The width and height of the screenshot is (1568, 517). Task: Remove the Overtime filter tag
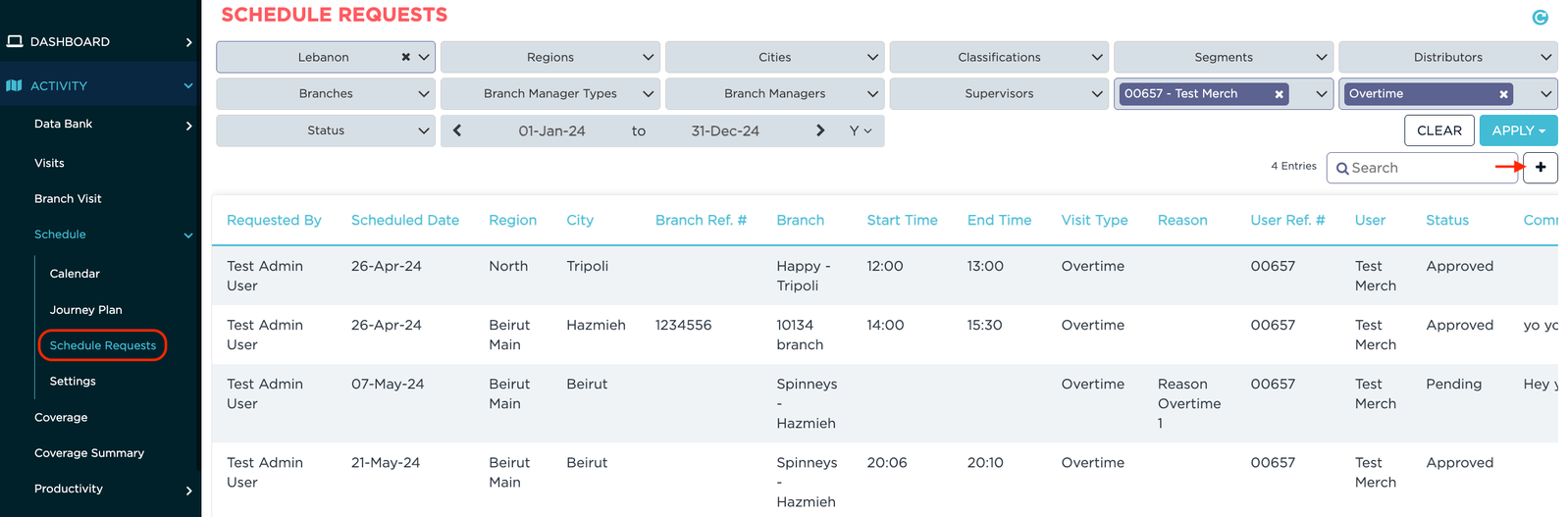click(1503, 94)
